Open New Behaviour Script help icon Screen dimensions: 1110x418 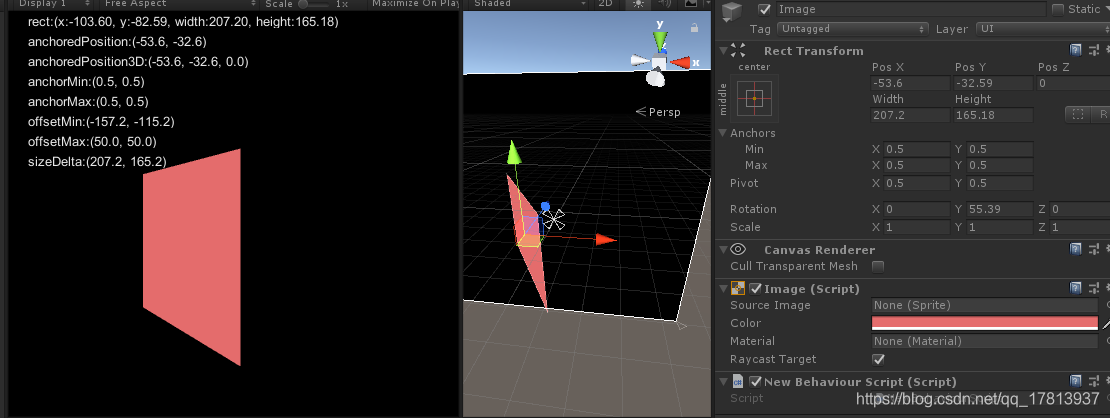[1075, 381]
